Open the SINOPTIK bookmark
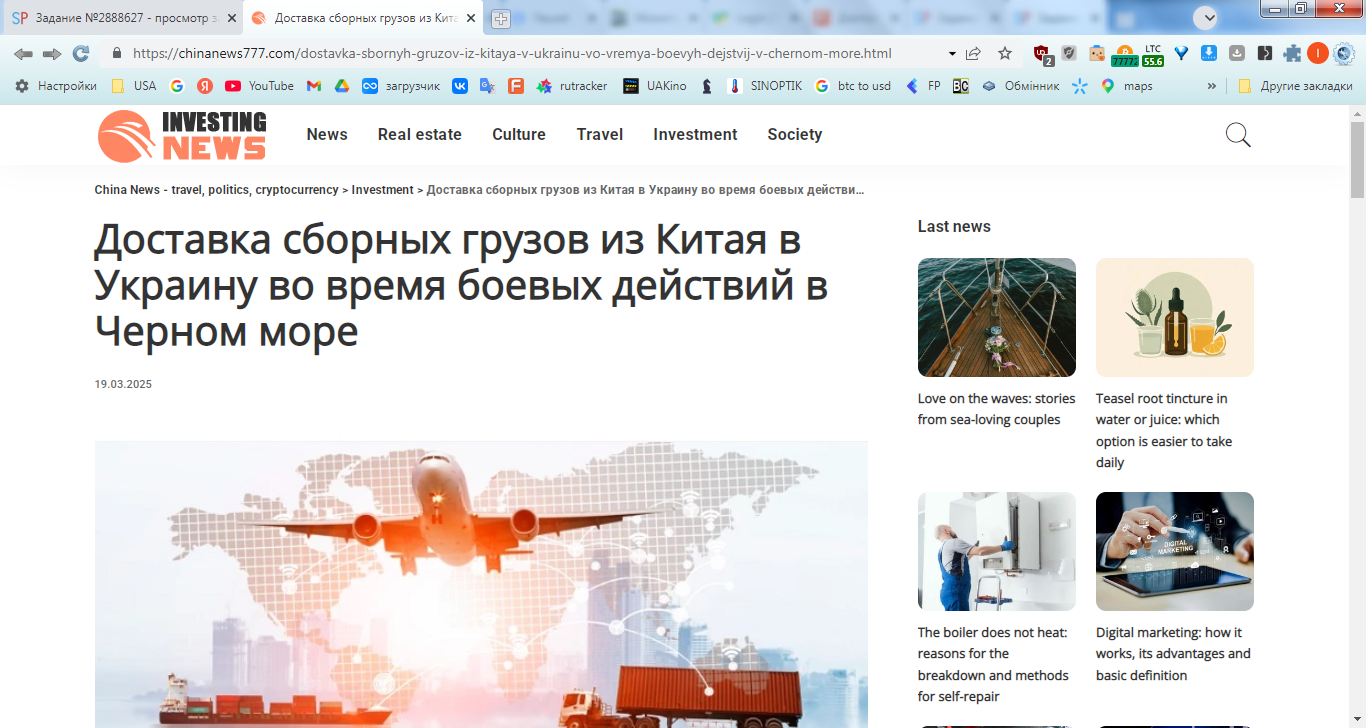1366x728 pixels. 765,86
